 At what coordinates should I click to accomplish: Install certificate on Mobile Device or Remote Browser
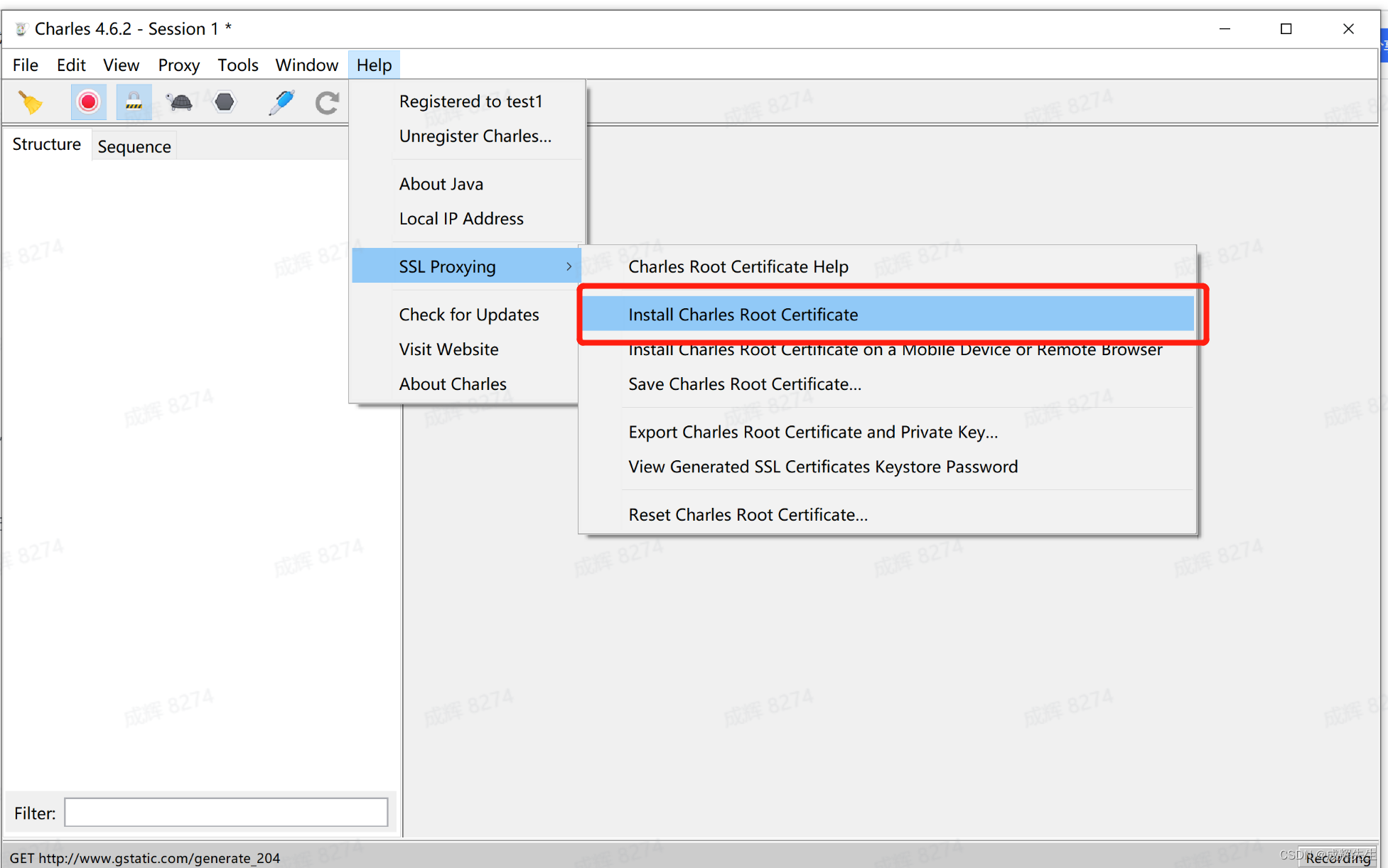click(x=888, y=349)
